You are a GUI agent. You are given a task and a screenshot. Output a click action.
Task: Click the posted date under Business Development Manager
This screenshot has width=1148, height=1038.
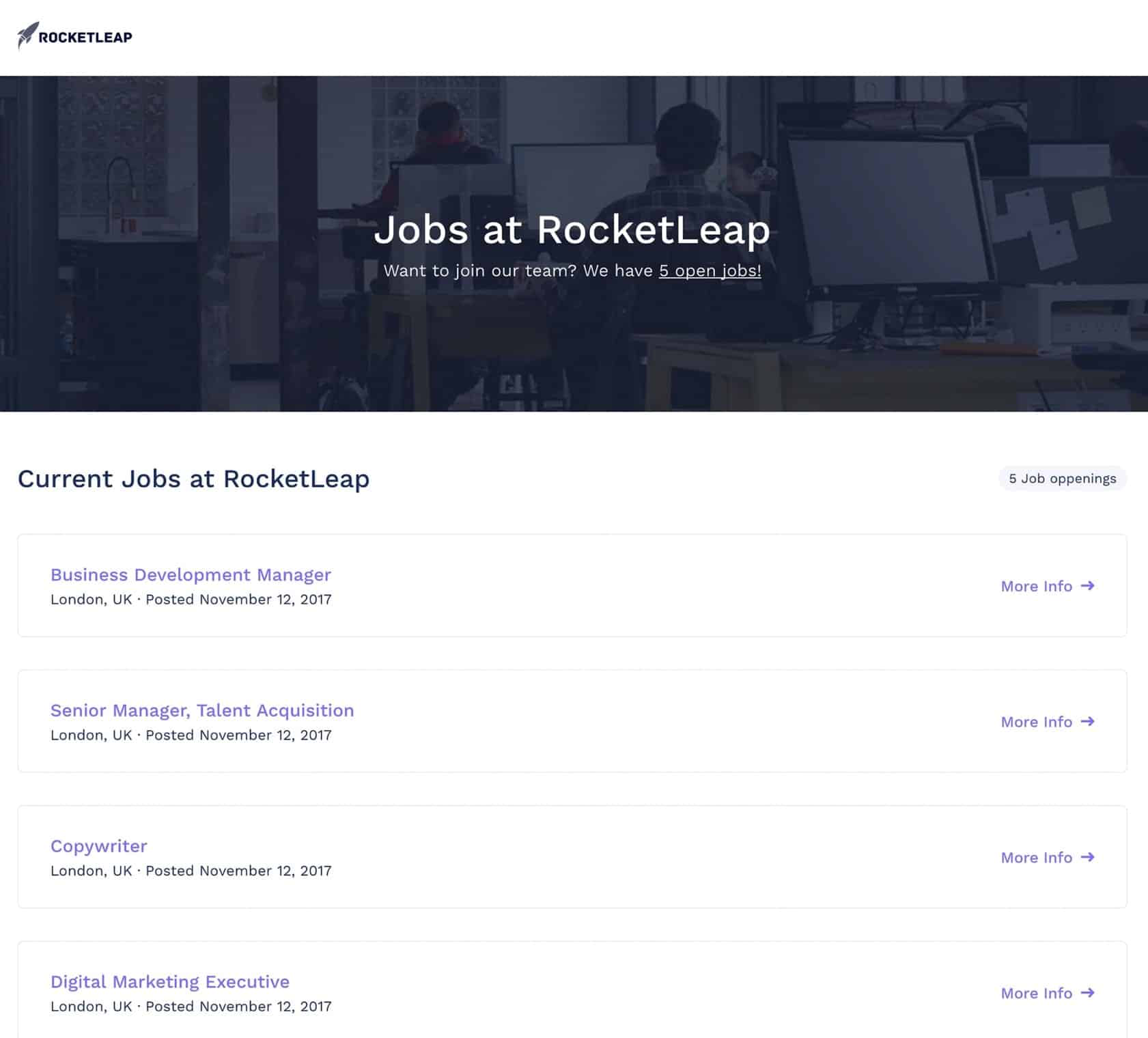pos(238,600)
